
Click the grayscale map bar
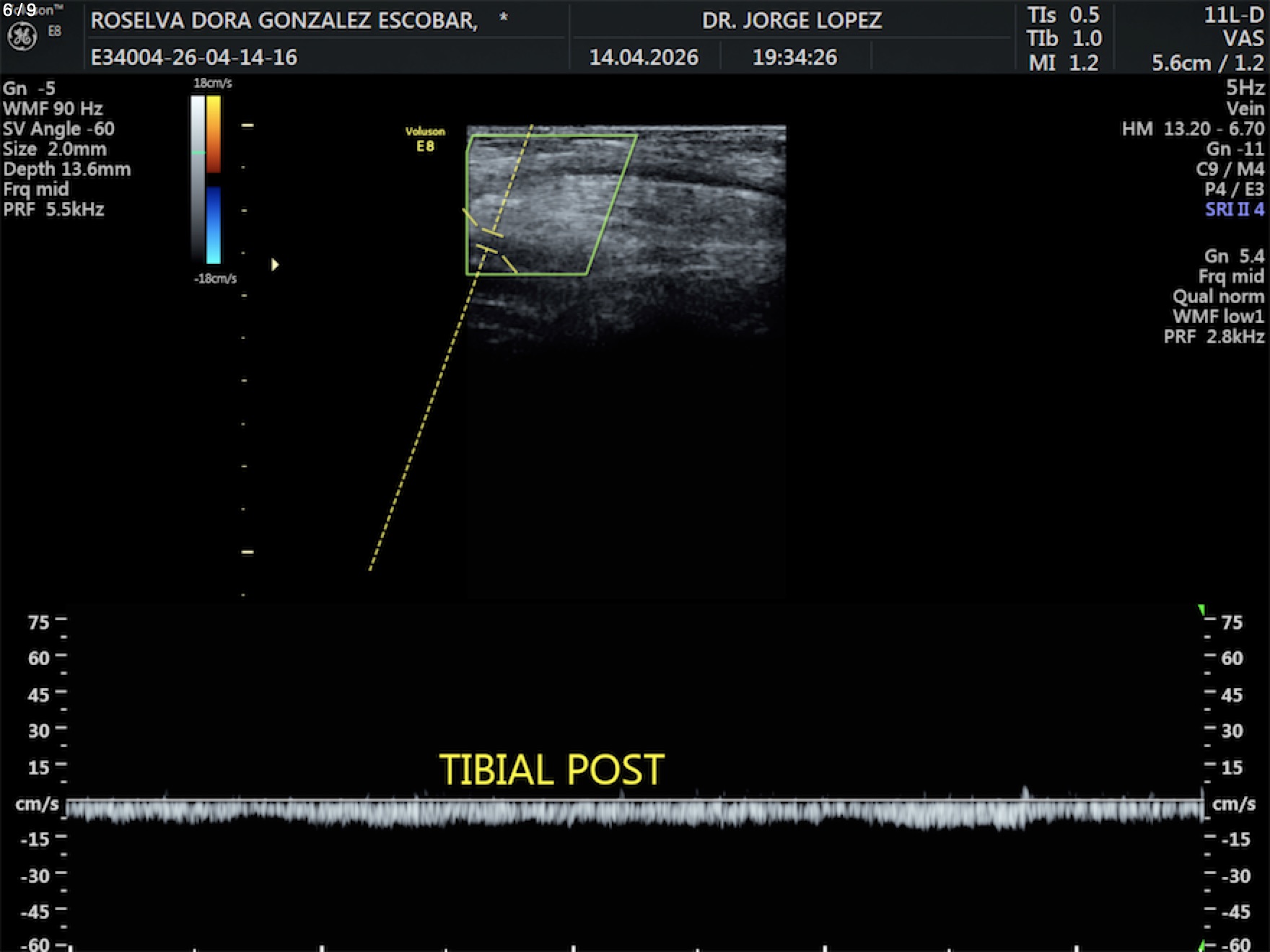[x=198, y=178]
